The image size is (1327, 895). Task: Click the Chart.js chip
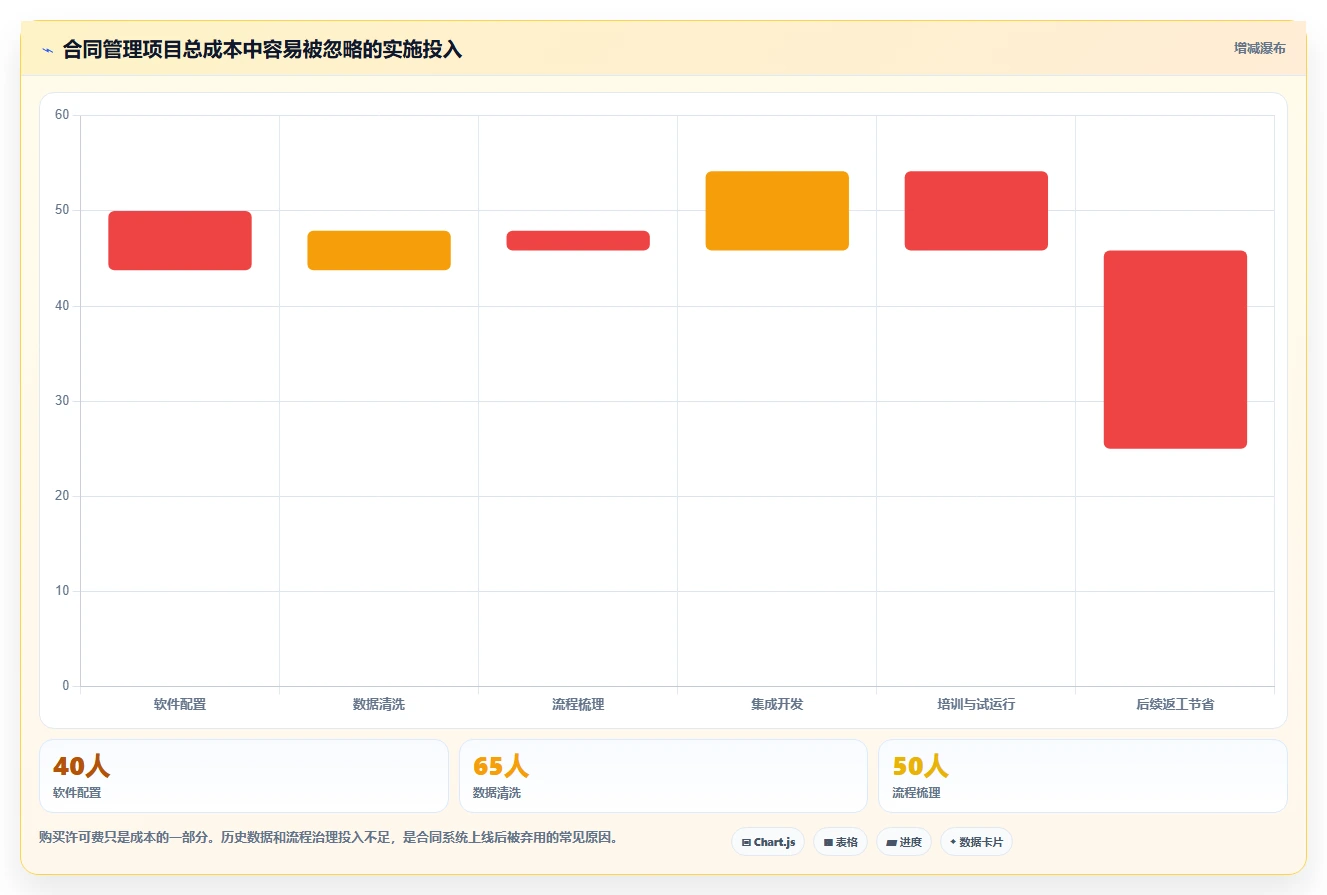(x=768, y=842)
